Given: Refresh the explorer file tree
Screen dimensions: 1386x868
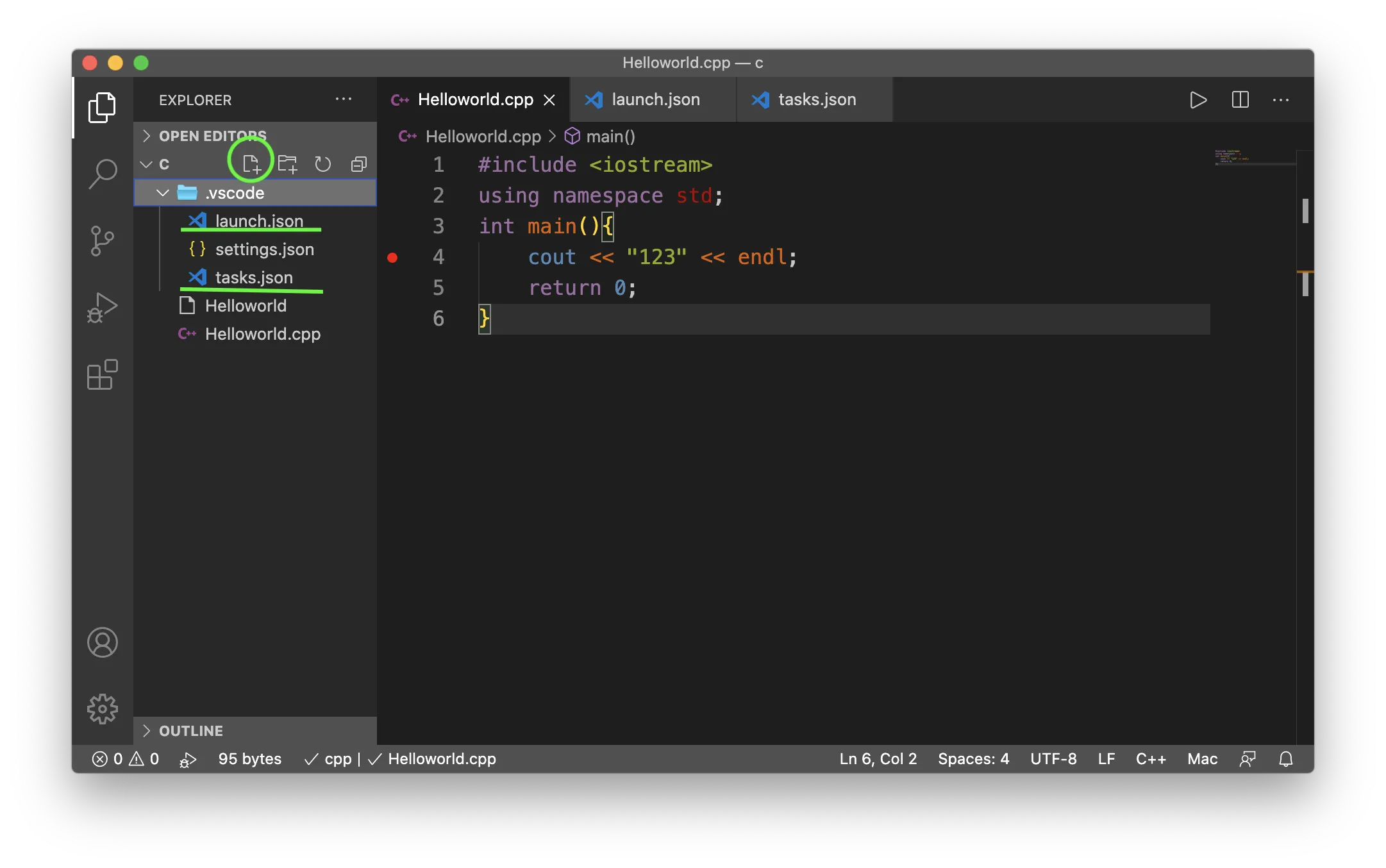Looking at the screenshot, I should 323,164.
